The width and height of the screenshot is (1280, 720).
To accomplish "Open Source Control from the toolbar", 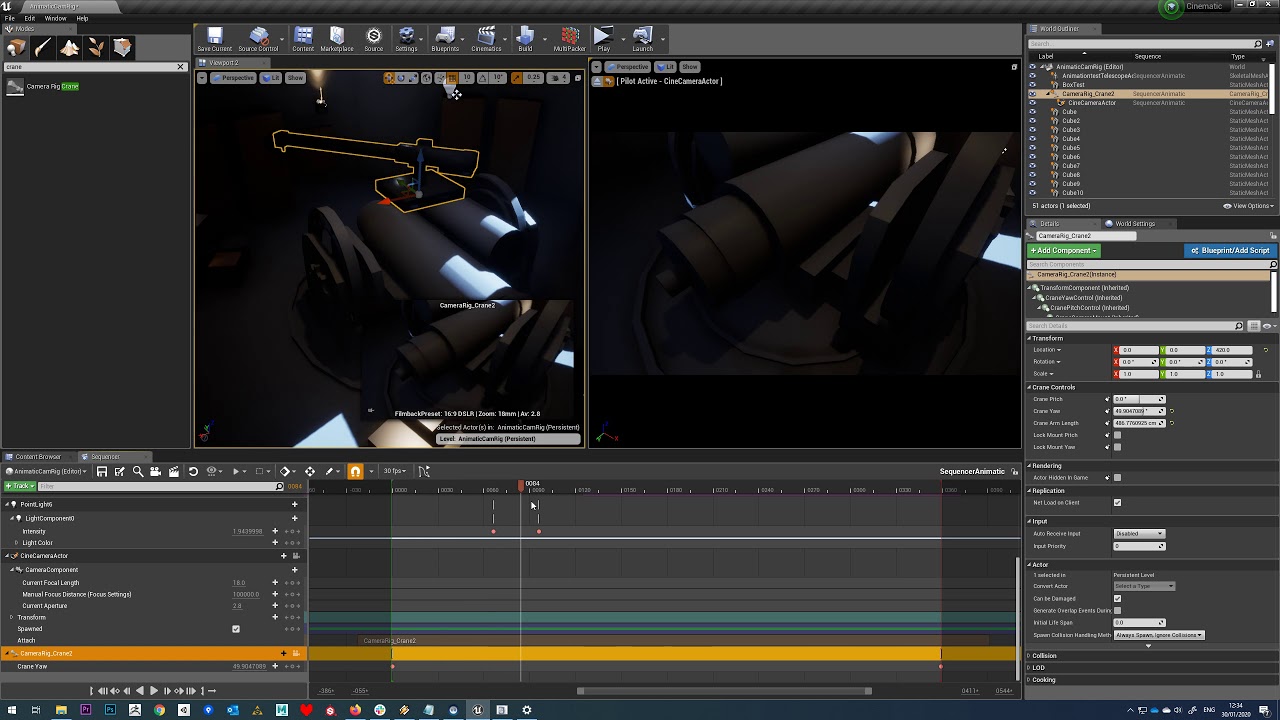I will pos(258,40).
